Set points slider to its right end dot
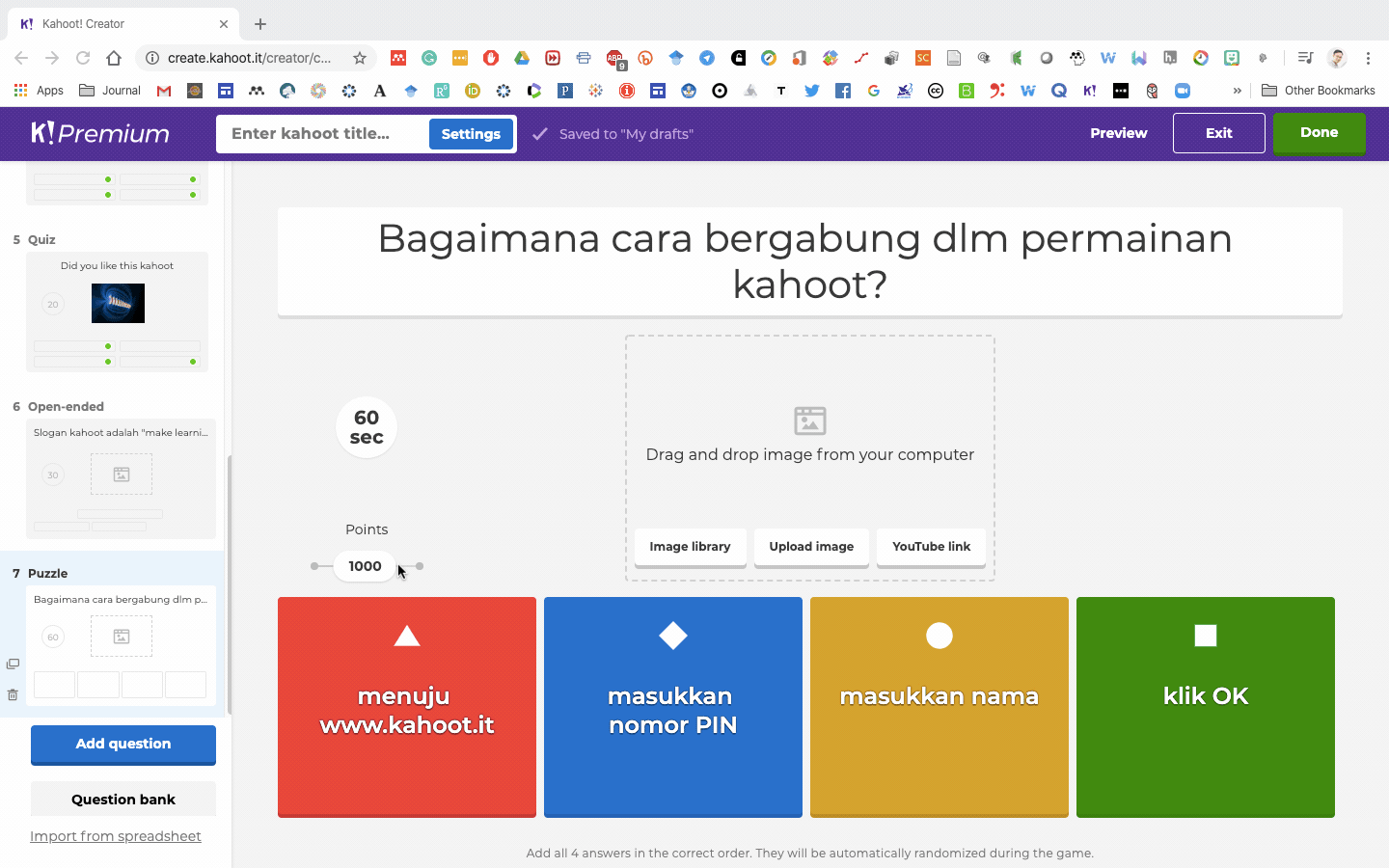 point(420,566)
